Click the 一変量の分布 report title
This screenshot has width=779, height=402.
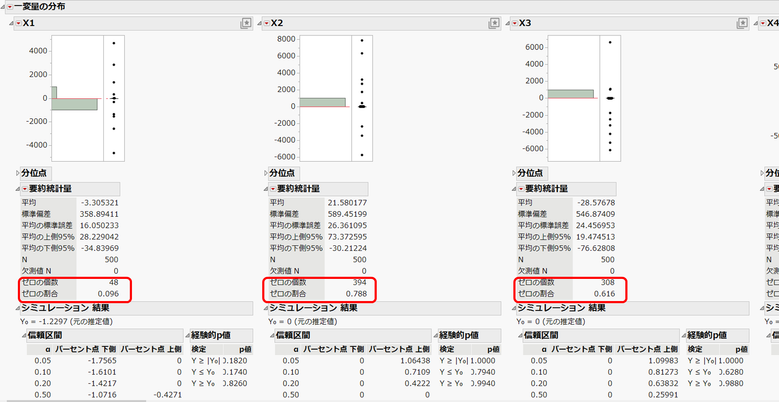coord(39,7)
